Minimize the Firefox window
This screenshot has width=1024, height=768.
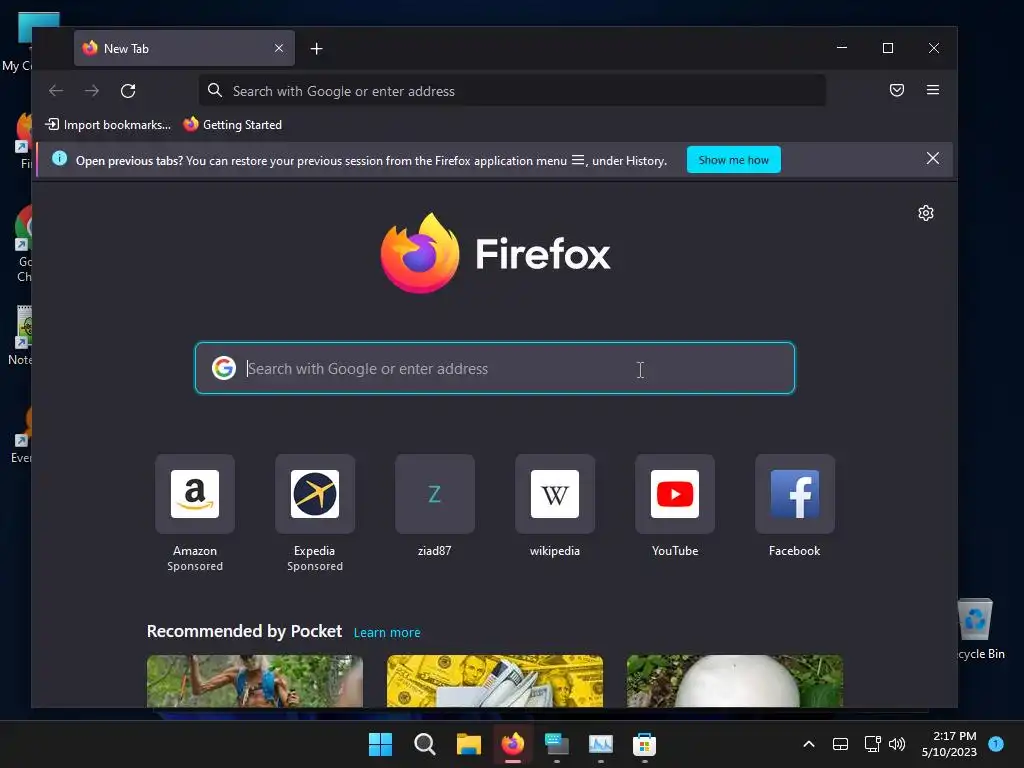(x=842, y=48)
